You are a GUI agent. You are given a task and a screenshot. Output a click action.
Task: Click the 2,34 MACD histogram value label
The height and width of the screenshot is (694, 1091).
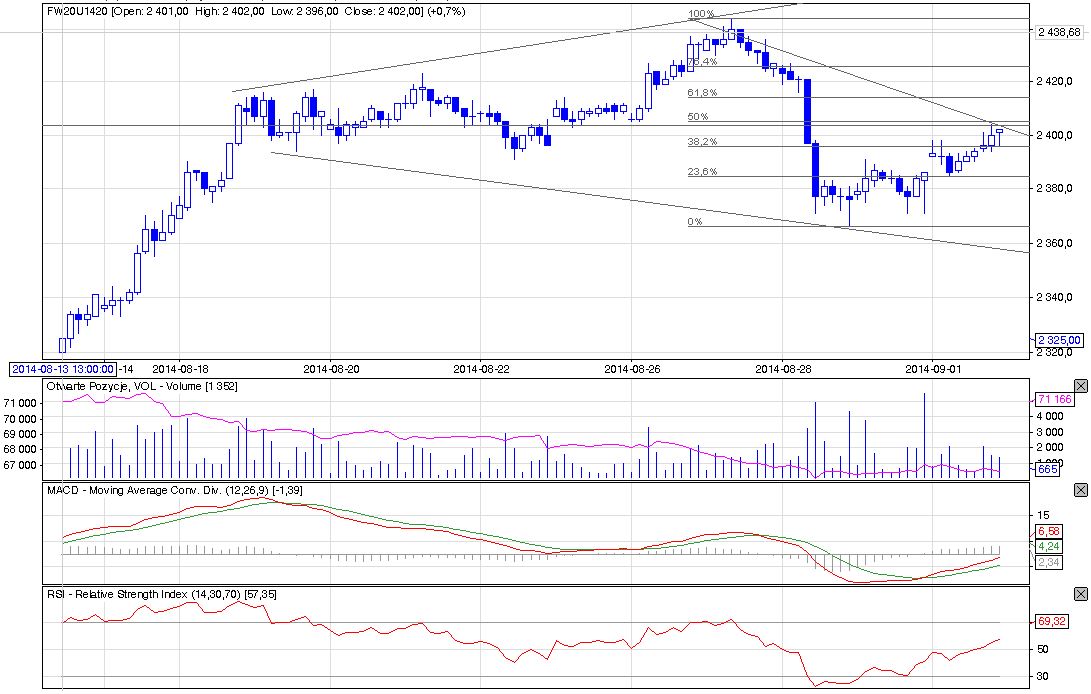[1048, 562]
